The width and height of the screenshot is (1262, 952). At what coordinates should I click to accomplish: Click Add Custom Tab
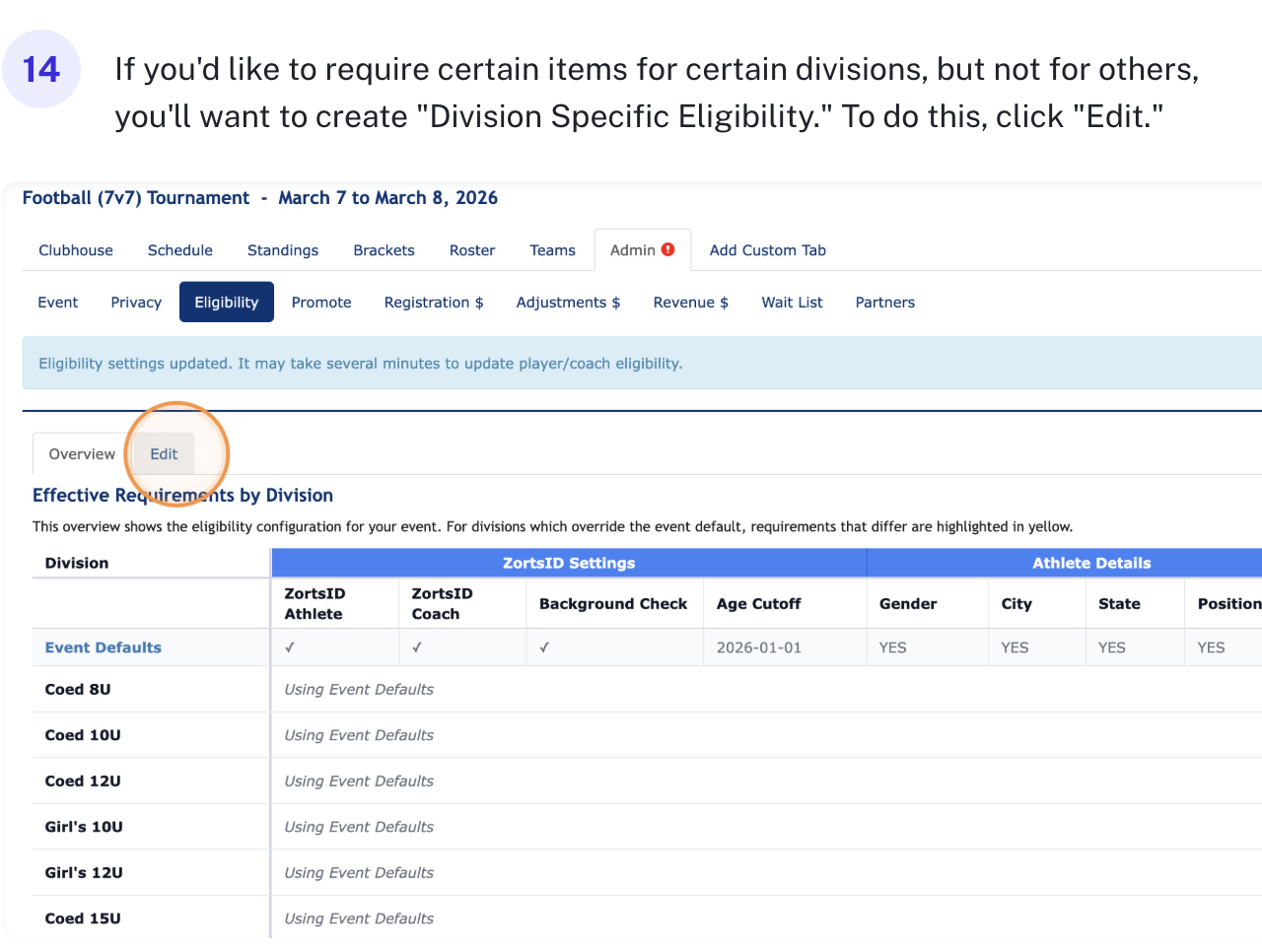pyautogui.click(x=767, y=250)
